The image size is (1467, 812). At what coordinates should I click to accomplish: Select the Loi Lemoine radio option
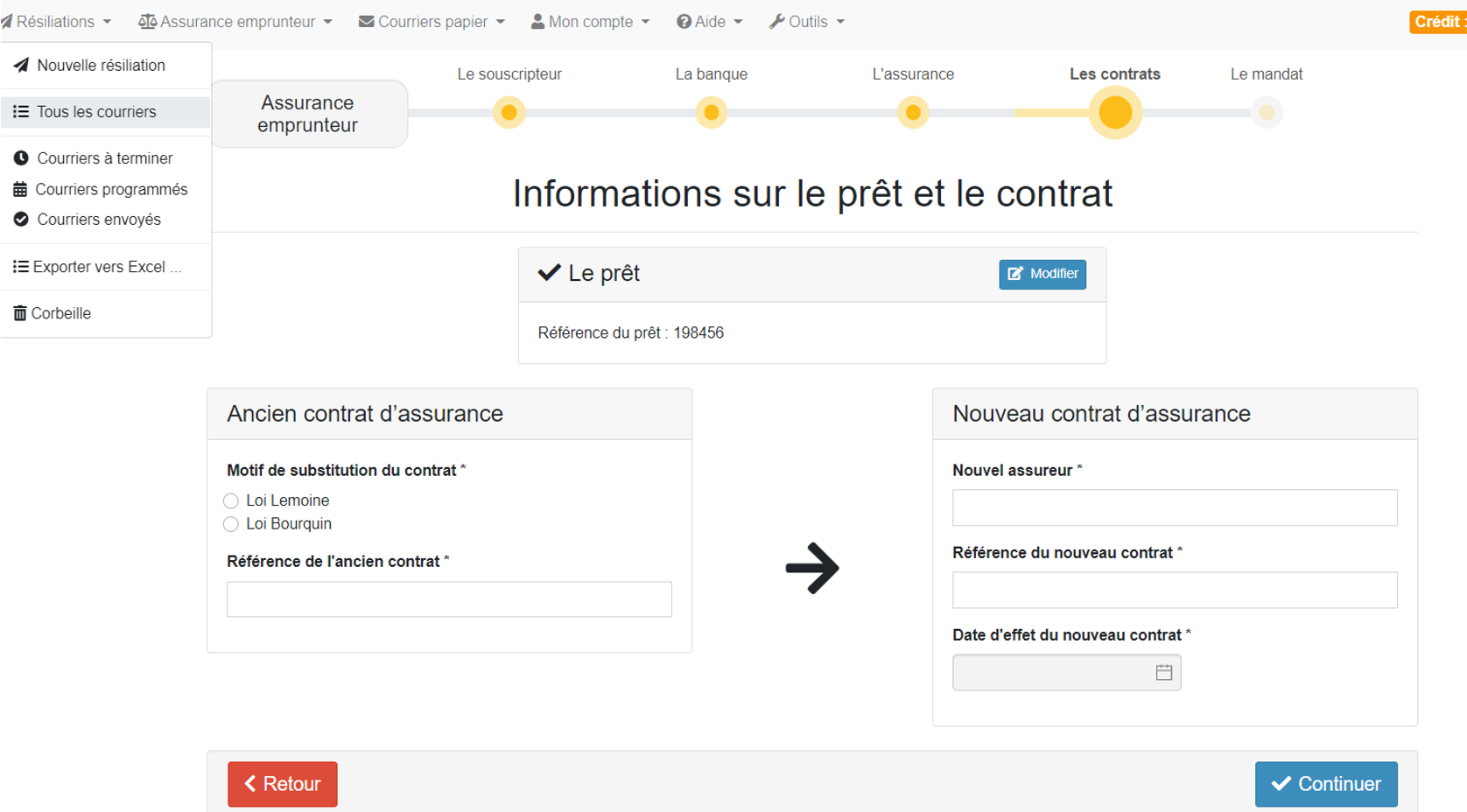point(231,501)
